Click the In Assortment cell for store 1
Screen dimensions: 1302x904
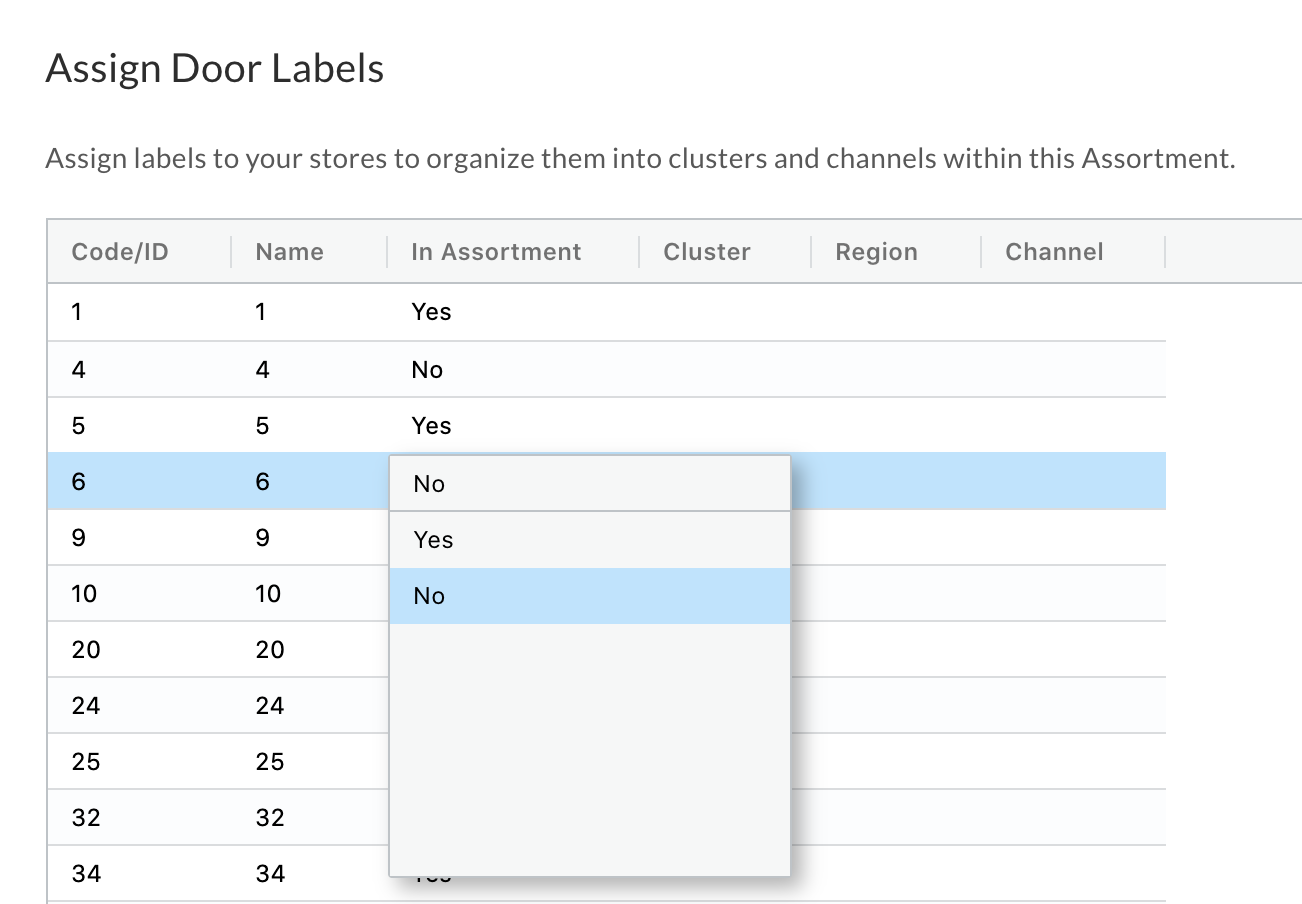click(431, 312)
